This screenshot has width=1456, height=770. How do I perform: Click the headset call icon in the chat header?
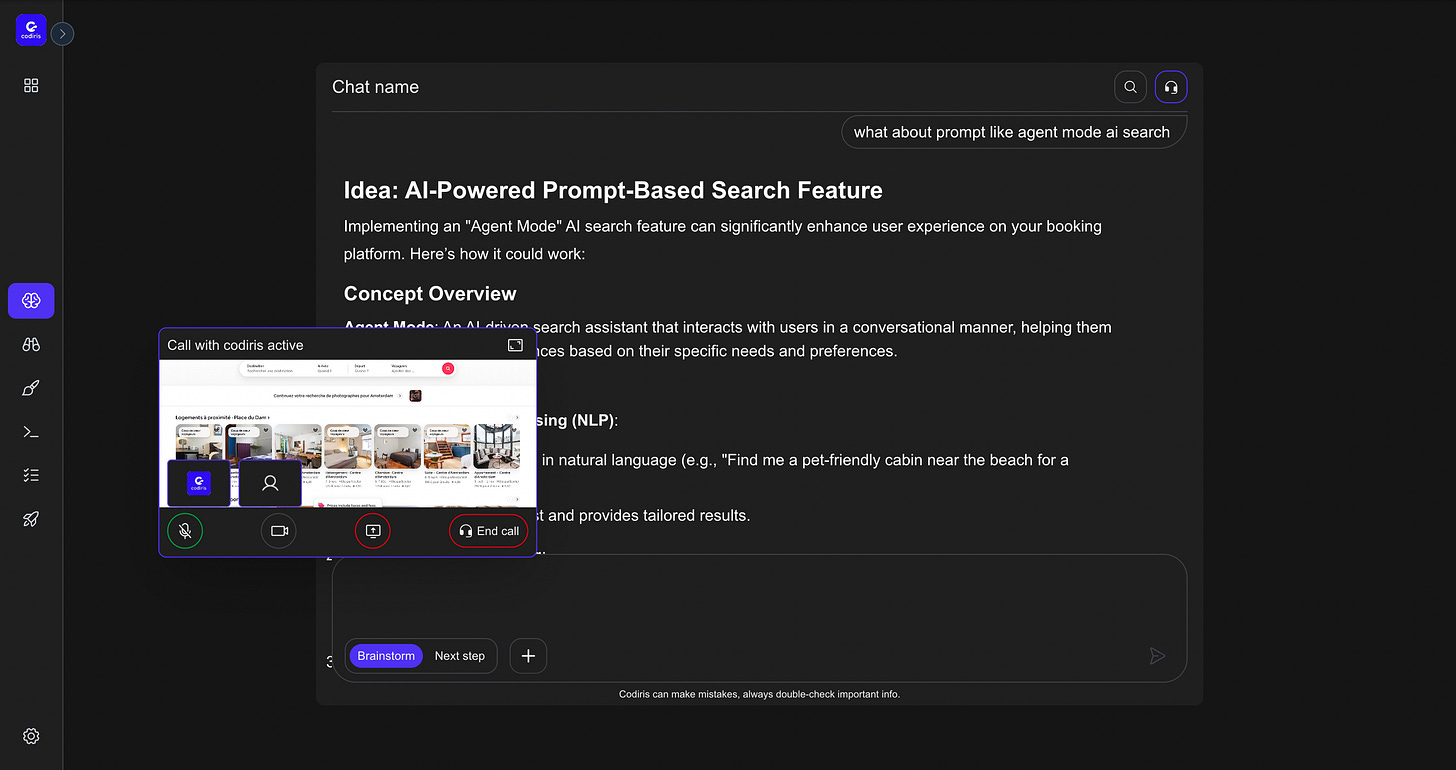pyautogui.click(x=1171, y=87)
